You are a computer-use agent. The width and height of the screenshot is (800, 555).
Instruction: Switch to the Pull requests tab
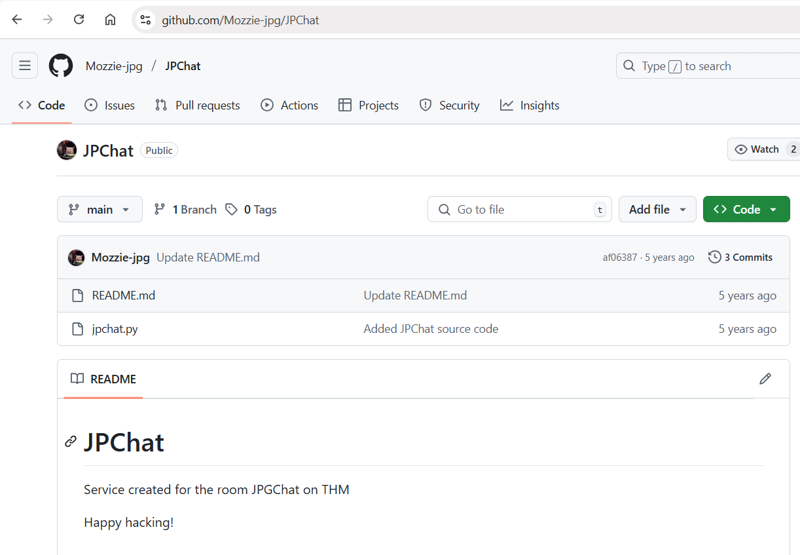[x=197, y=106]
